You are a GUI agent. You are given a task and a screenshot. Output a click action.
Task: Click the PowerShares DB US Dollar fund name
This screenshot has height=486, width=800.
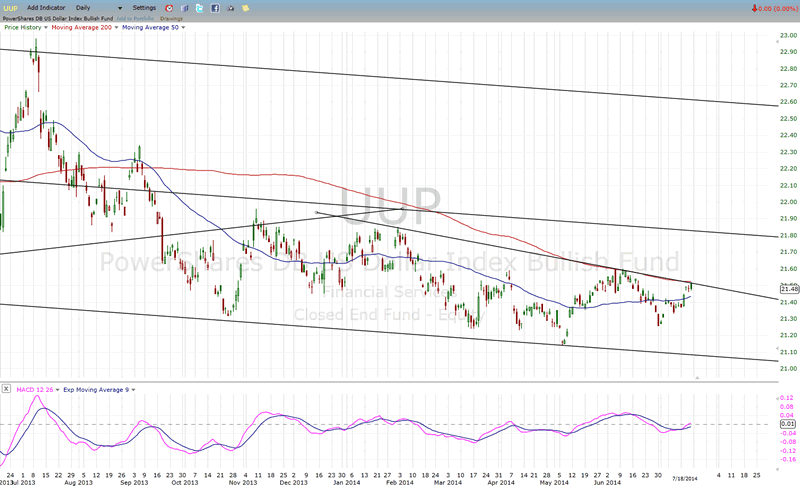[x=58, y=18]
